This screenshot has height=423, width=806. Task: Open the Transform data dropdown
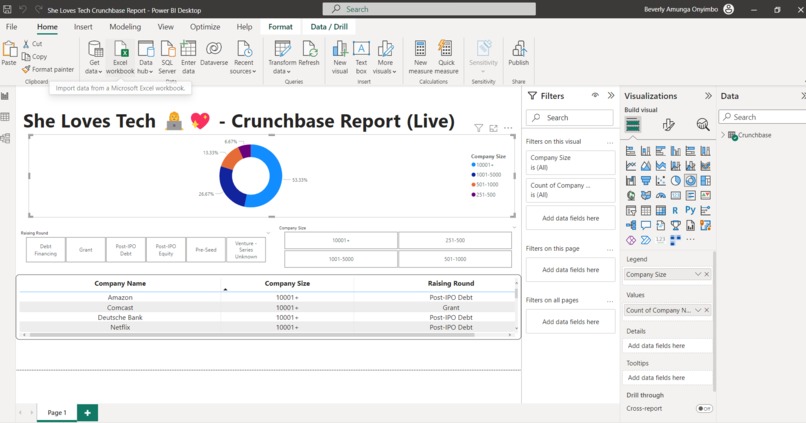(282, 57)
